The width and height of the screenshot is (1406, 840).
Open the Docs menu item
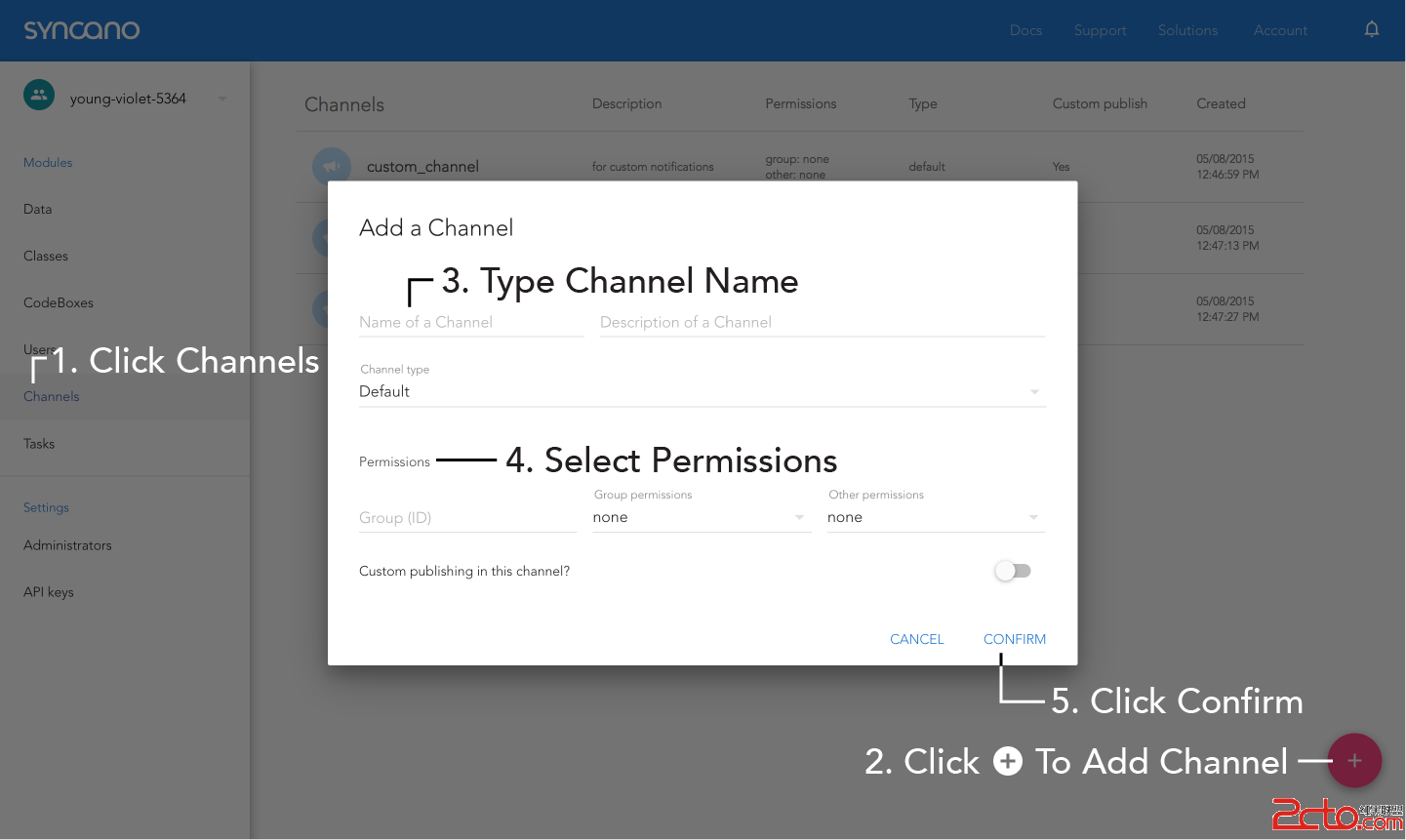click(1025, 30)
